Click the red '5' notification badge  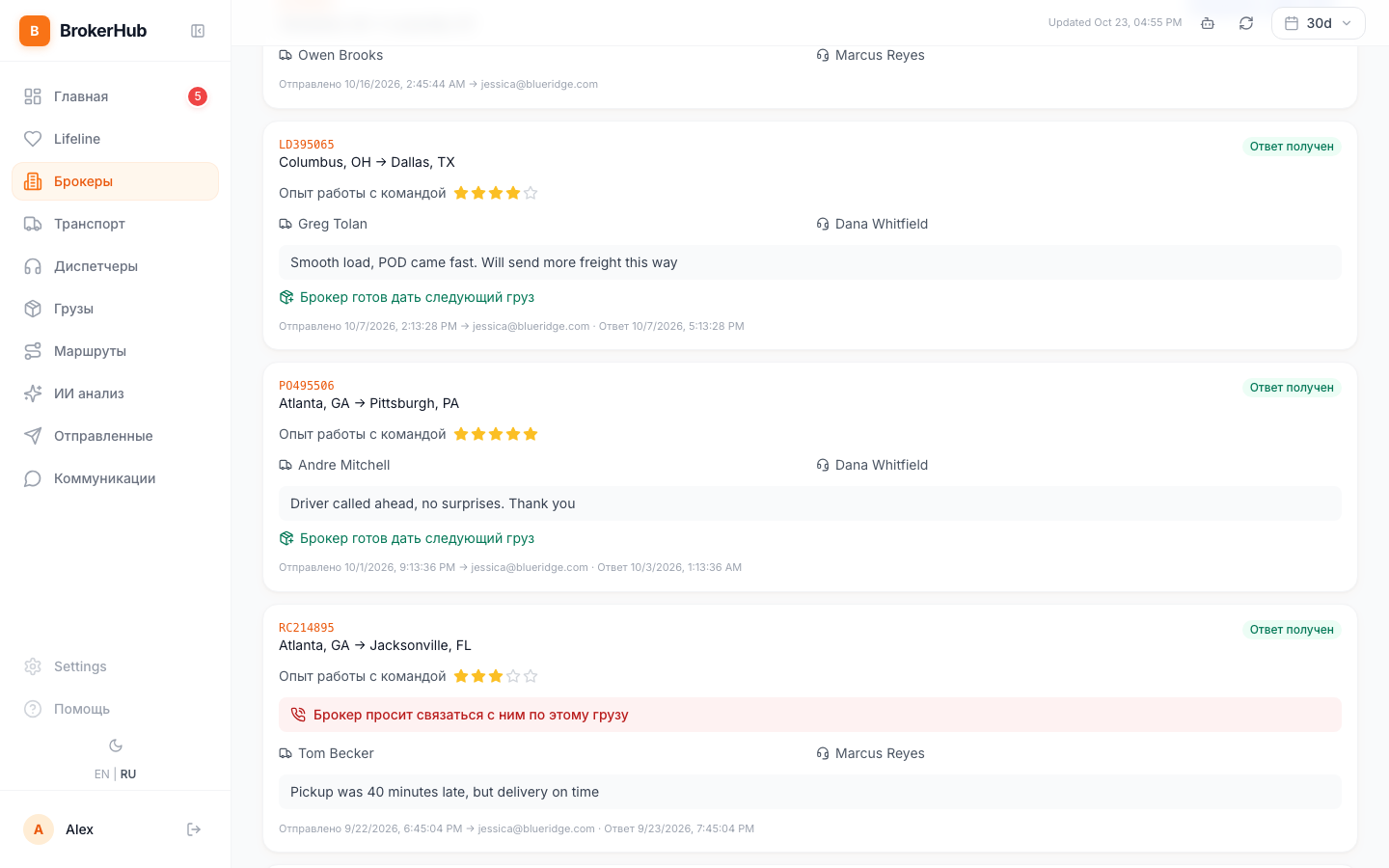tap(198, 96)
